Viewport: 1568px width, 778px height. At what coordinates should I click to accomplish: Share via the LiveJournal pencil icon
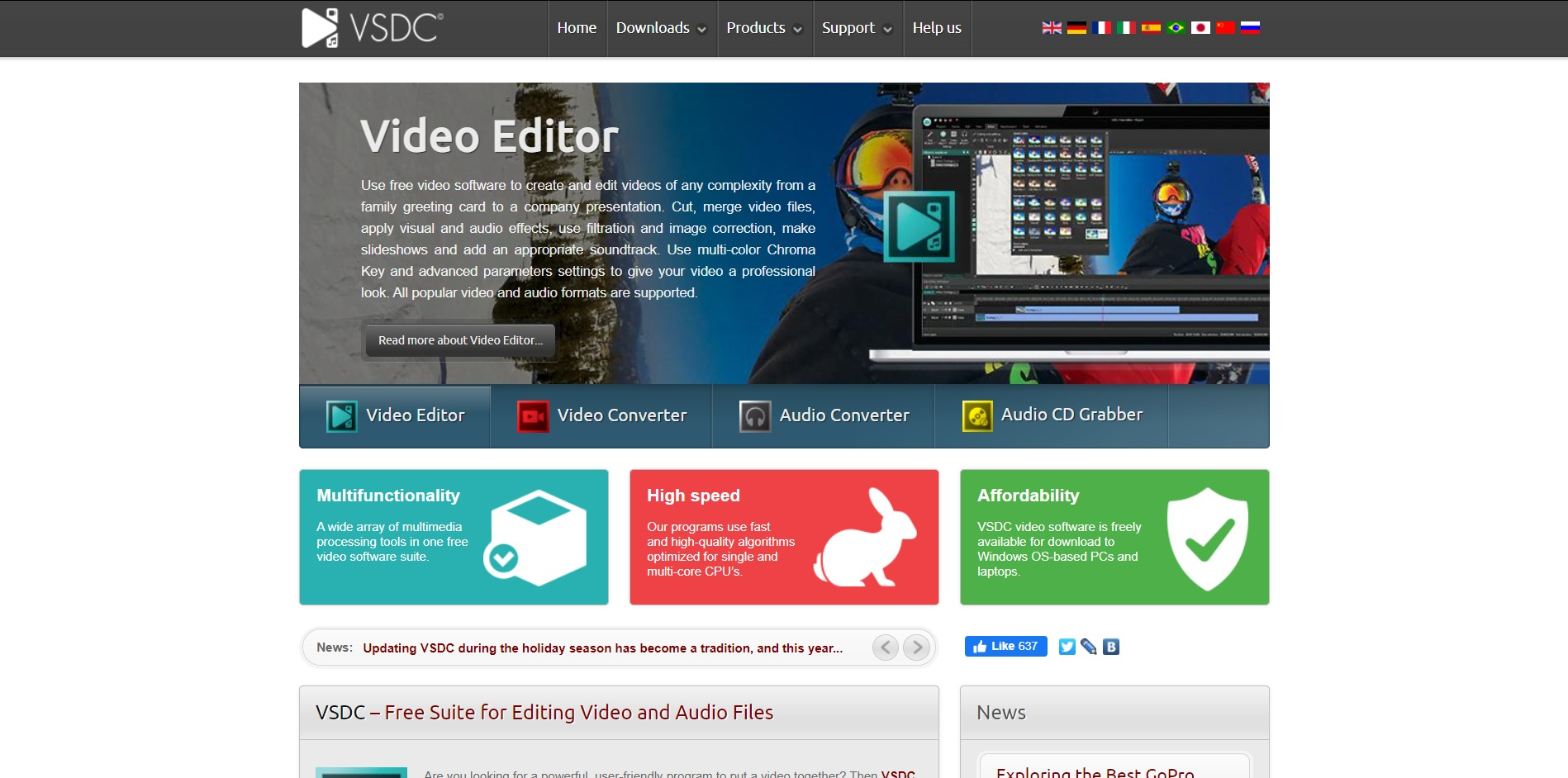tap(1089, 647)
